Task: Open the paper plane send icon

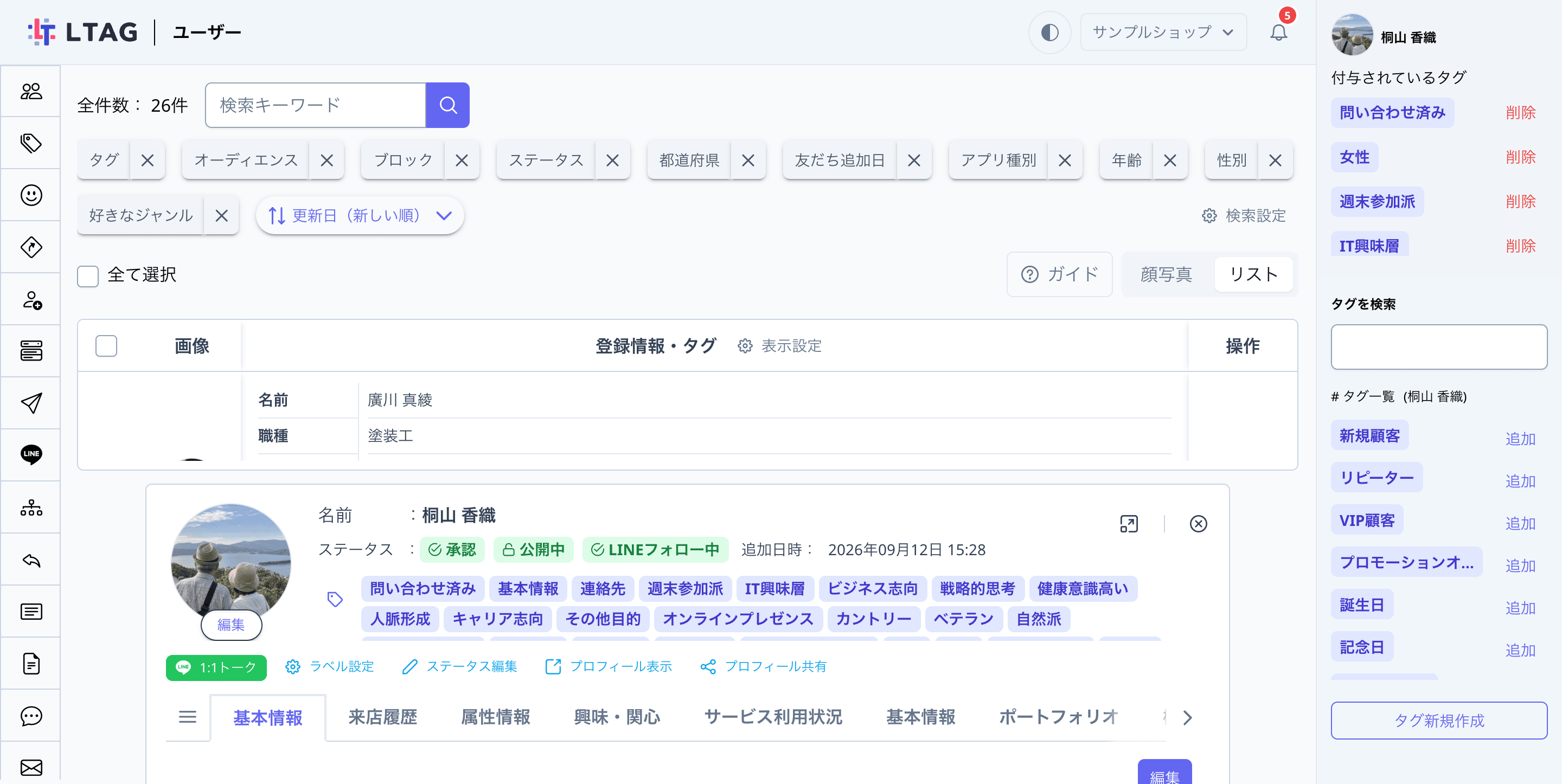Action: [x=31, y=403]
